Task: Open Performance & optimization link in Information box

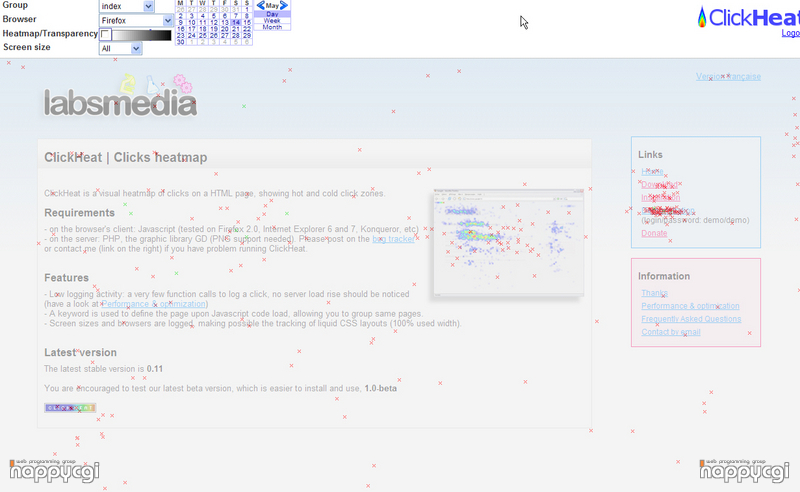Action: [x=690, y=306]
